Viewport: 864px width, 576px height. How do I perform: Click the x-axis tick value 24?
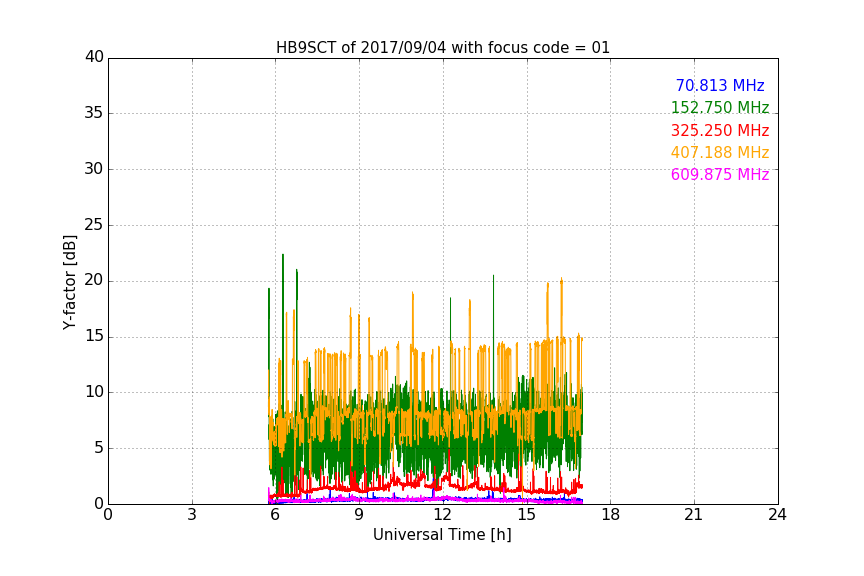pos(777,515)
